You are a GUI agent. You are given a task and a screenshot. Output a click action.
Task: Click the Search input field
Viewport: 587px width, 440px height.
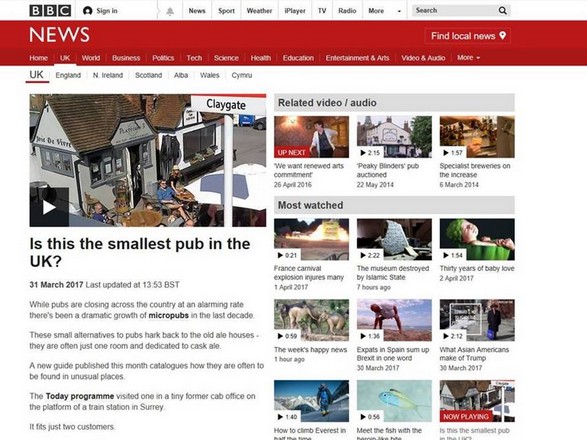coord(455,10)
